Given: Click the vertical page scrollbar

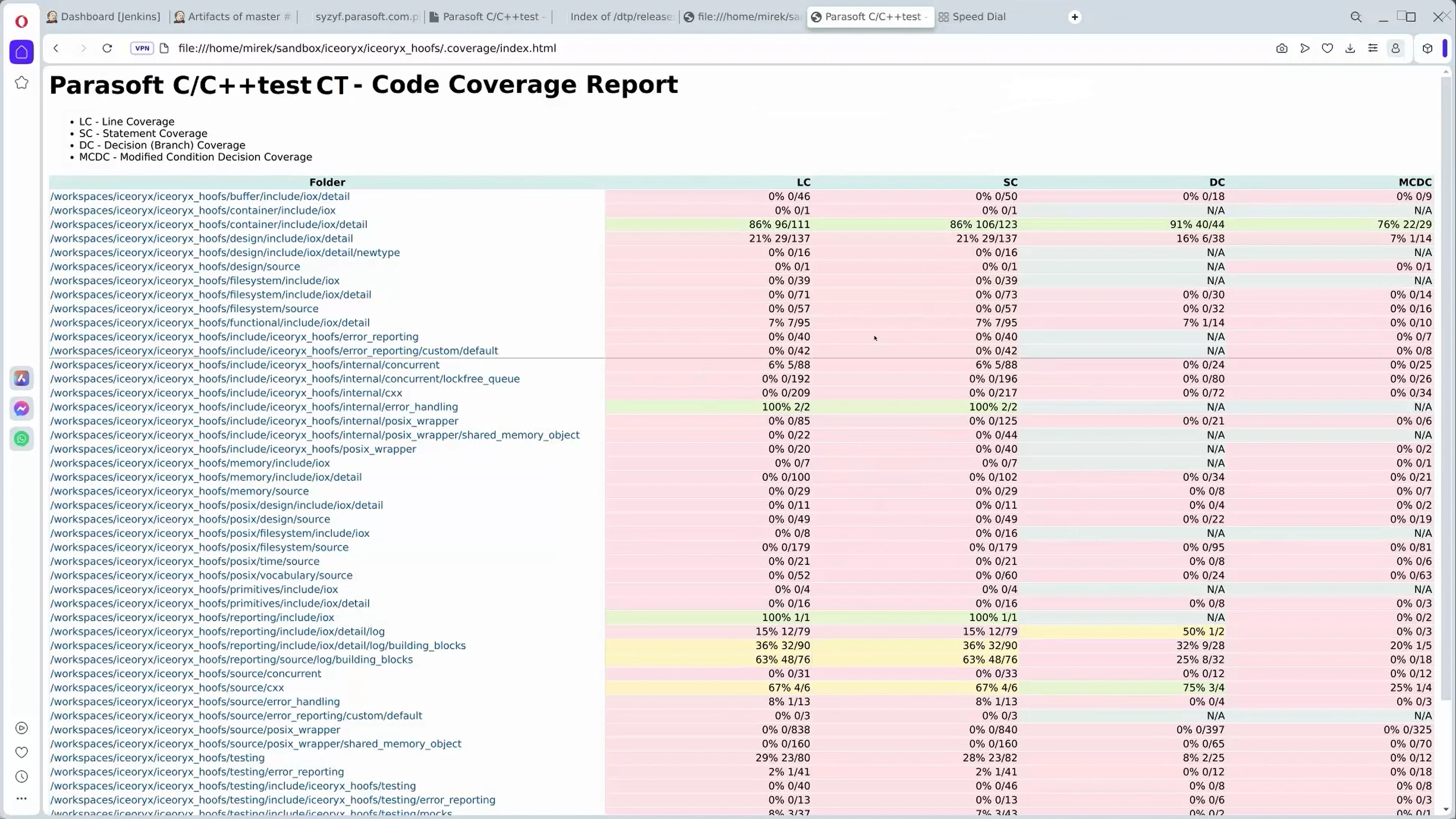Looking at the screenshot, I should (x=1446, y=388).
